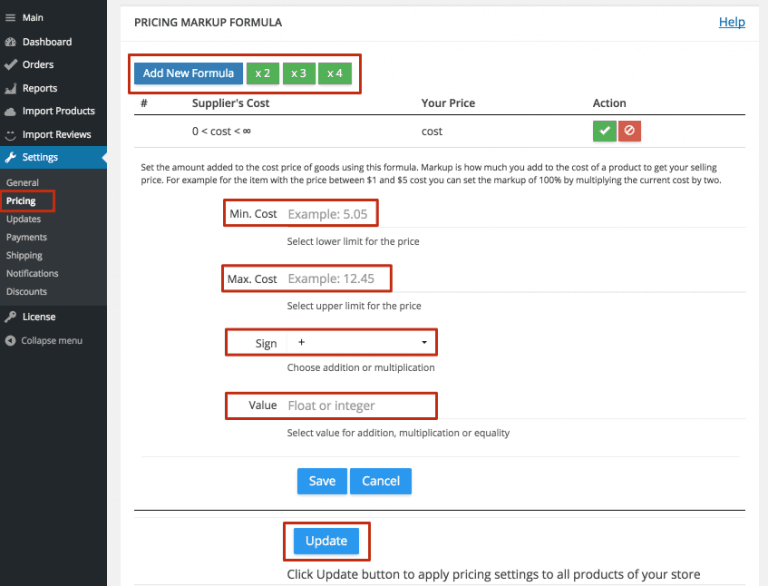Save the pricing formula

[322, 481]
